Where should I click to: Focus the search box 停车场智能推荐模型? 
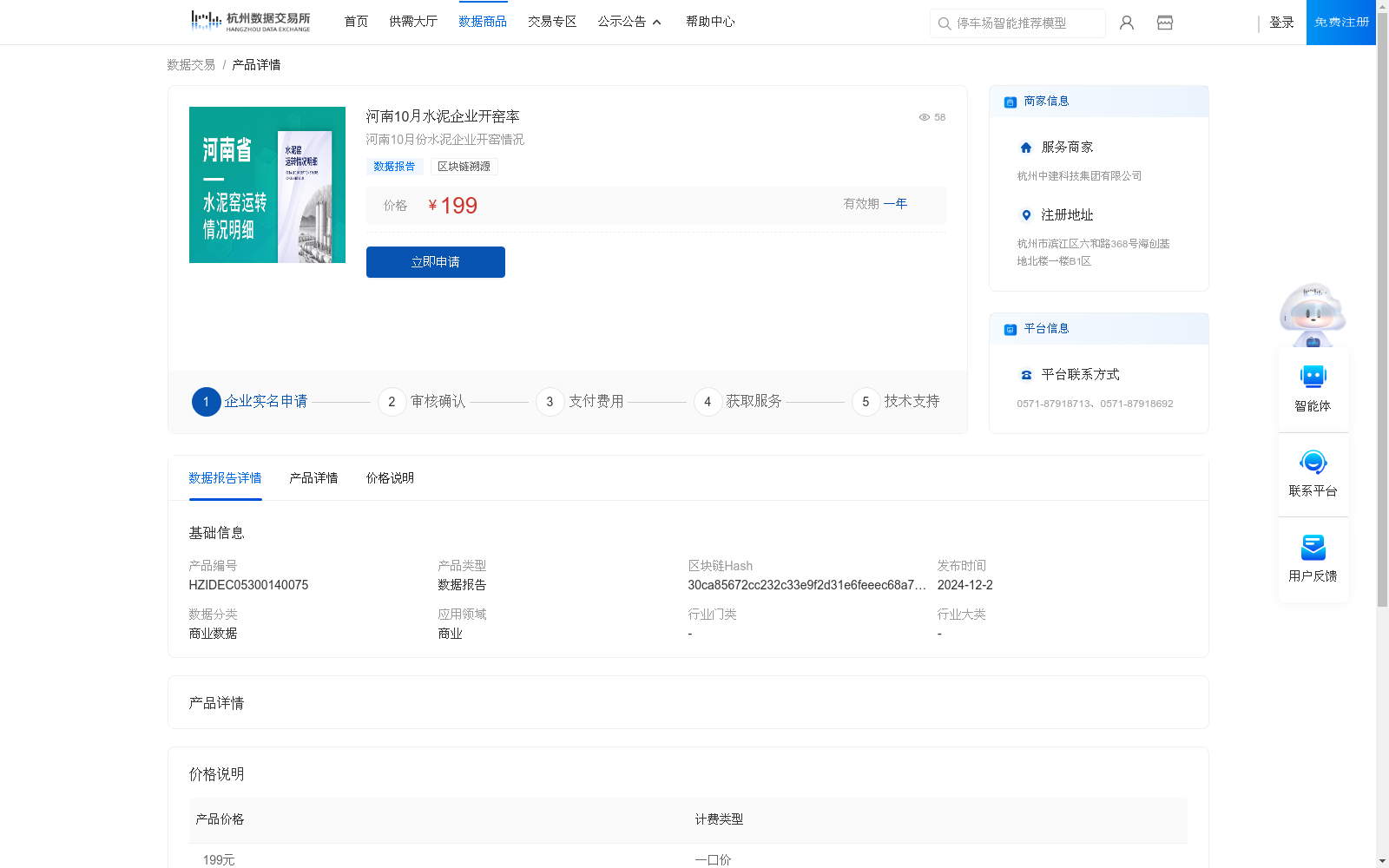click(x=1017, y=23)
